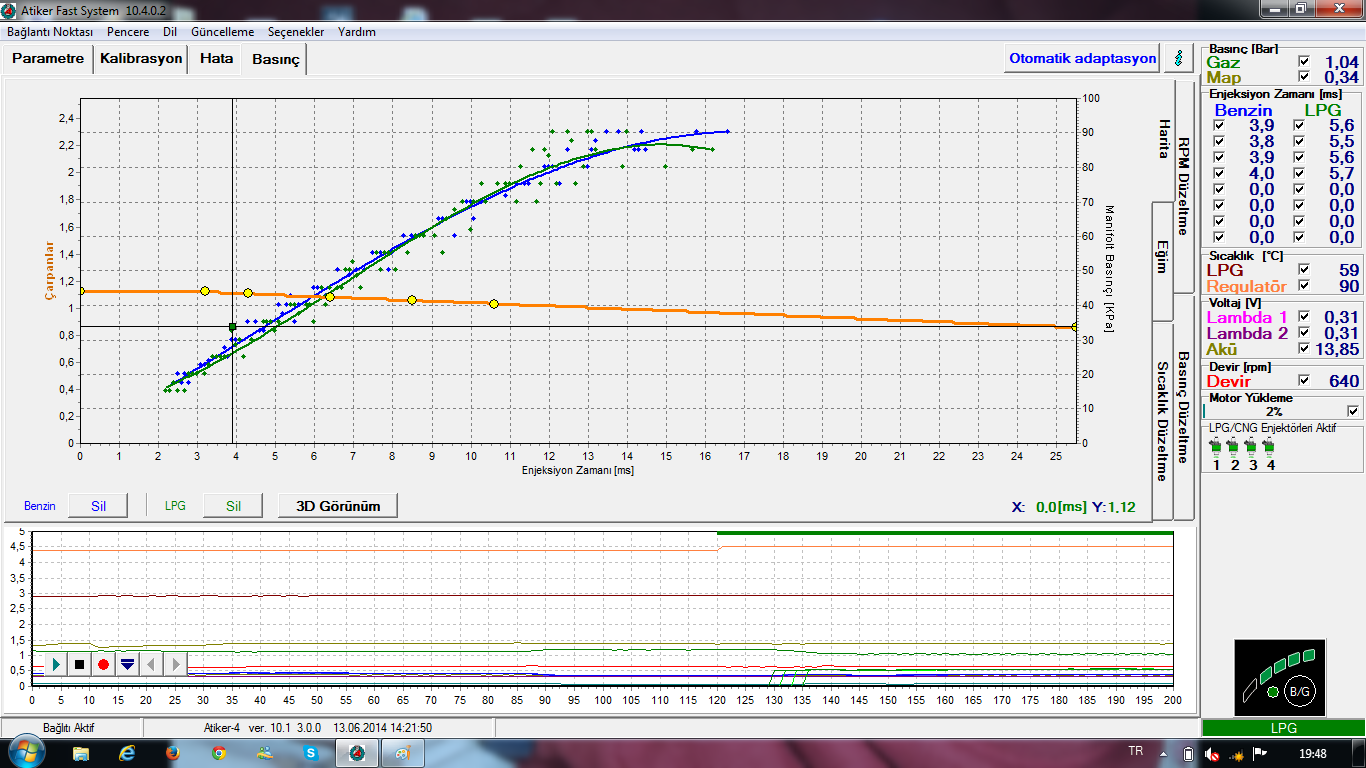
Task: Start recording with the red circle icon
Action: point(103,664)
